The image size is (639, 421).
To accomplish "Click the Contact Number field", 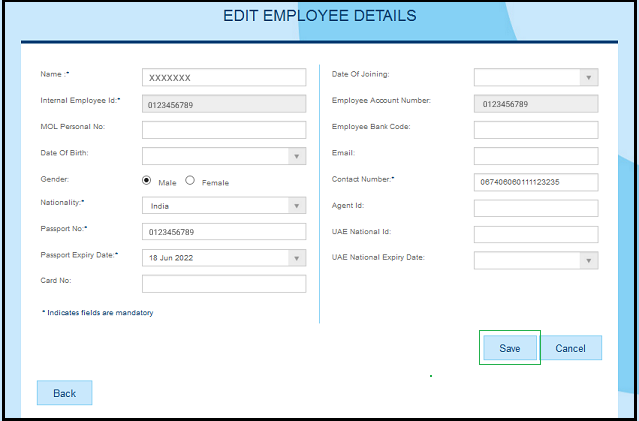I will [535, 182].
